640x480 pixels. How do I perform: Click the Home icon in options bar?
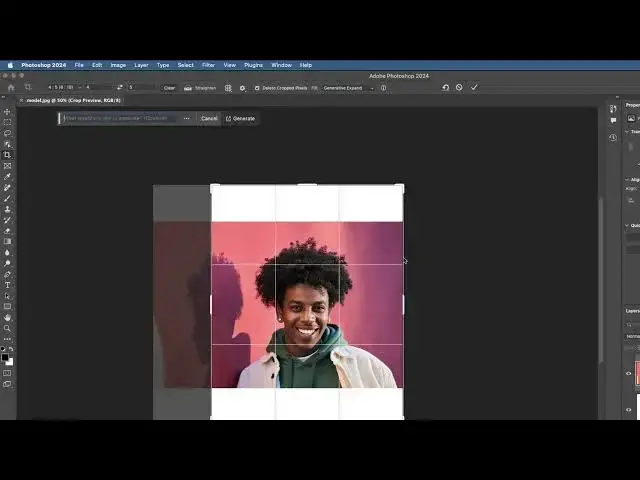[x=11, y=87]
